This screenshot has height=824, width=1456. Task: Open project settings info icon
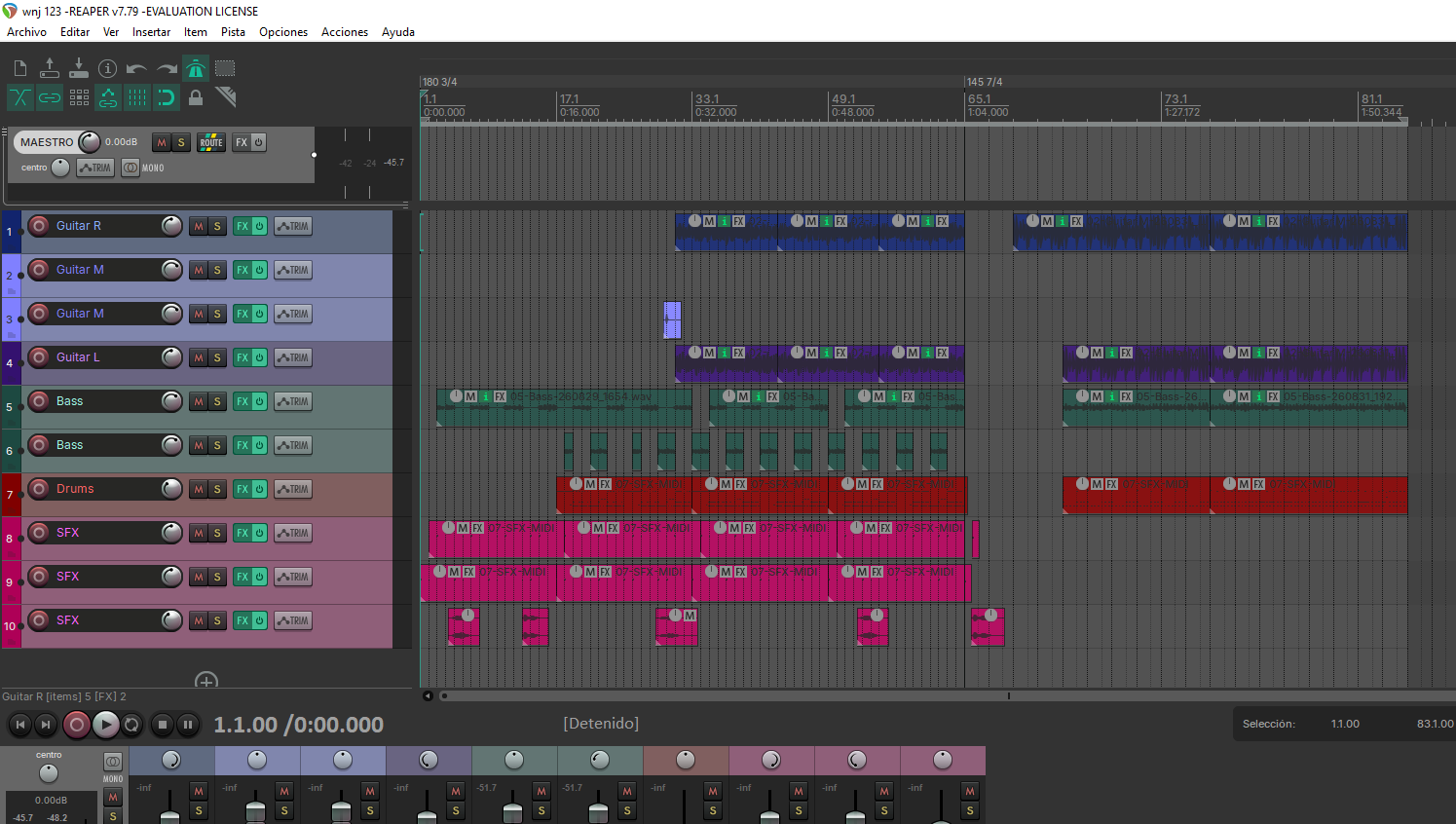point(107,68)
